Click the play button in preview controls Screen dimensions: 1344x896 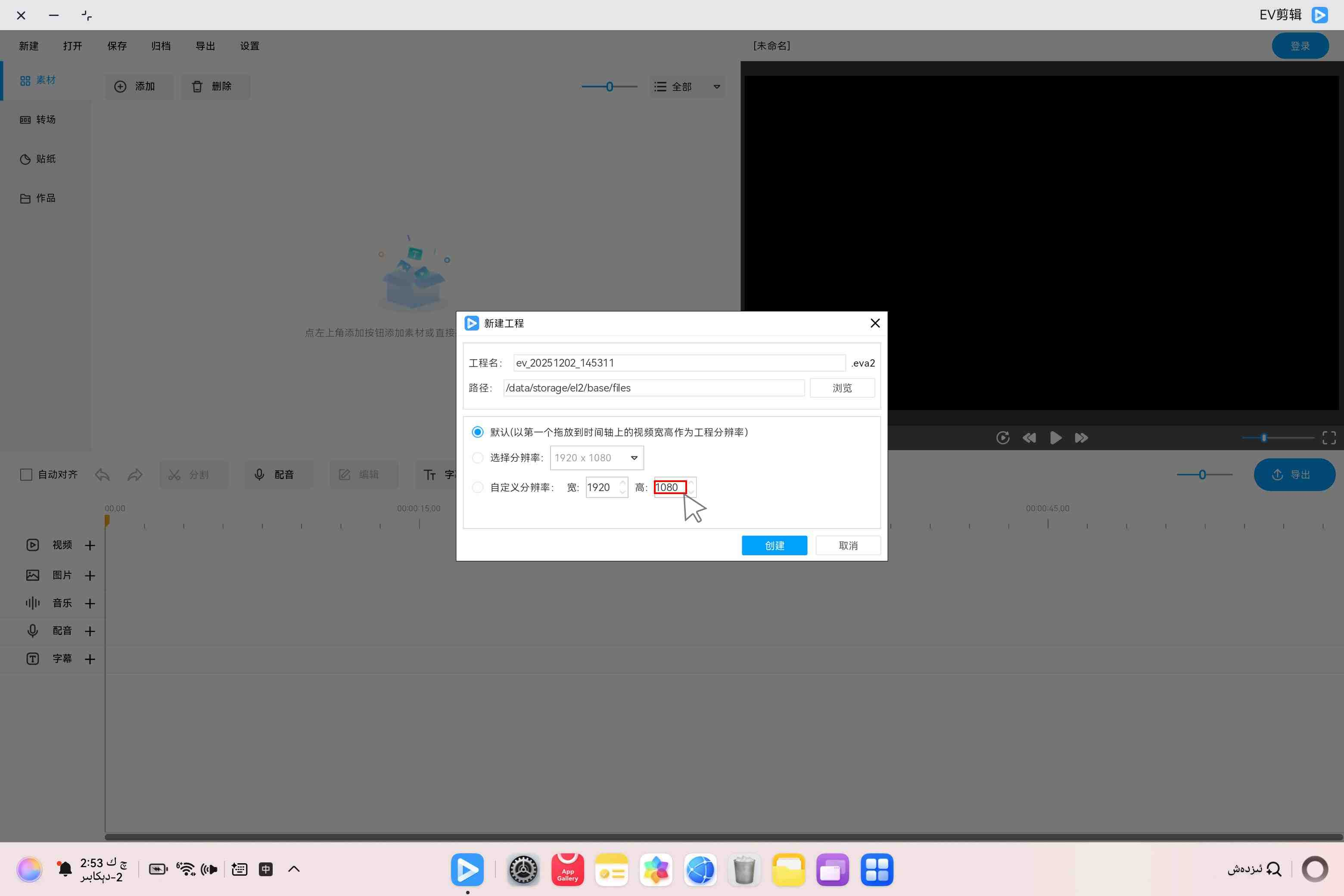point(1055,438)
